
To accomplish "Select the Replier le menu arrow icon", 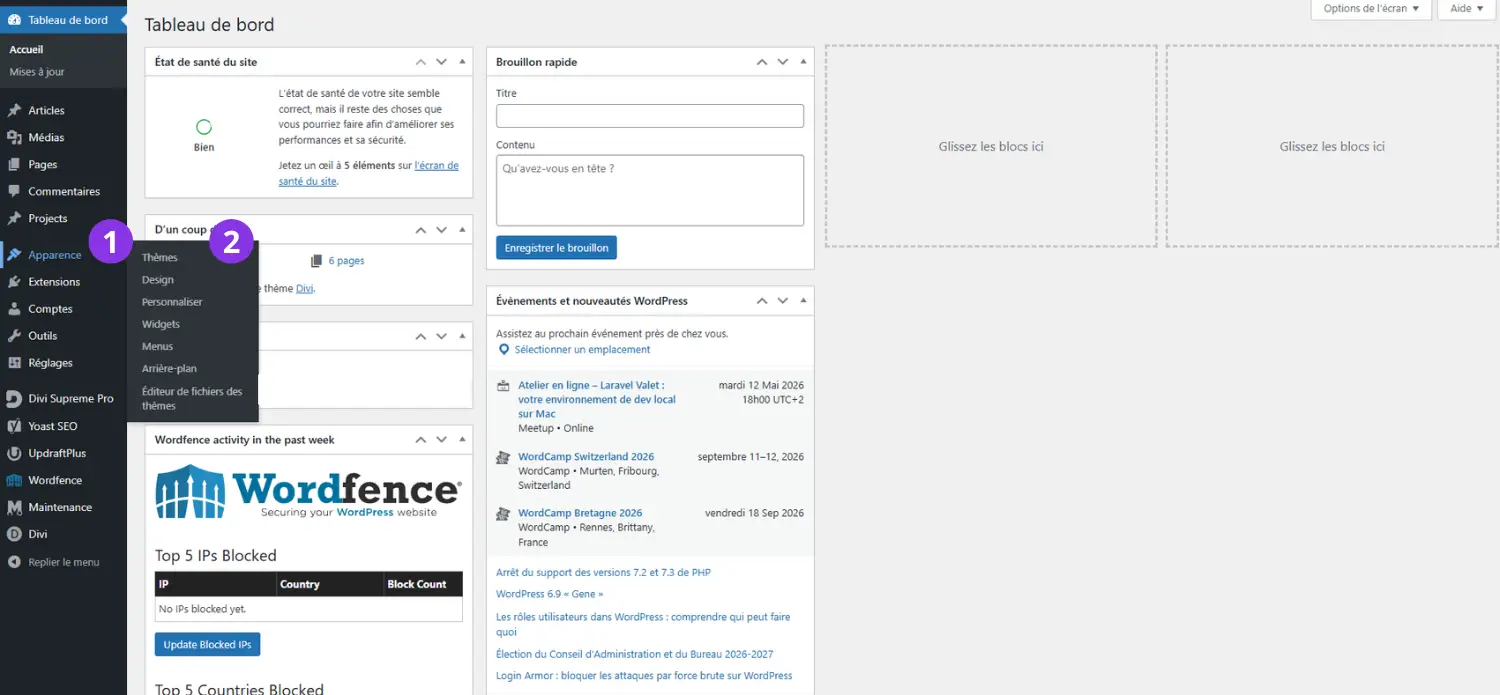I will pyautogui.click(x=14, y=562).
